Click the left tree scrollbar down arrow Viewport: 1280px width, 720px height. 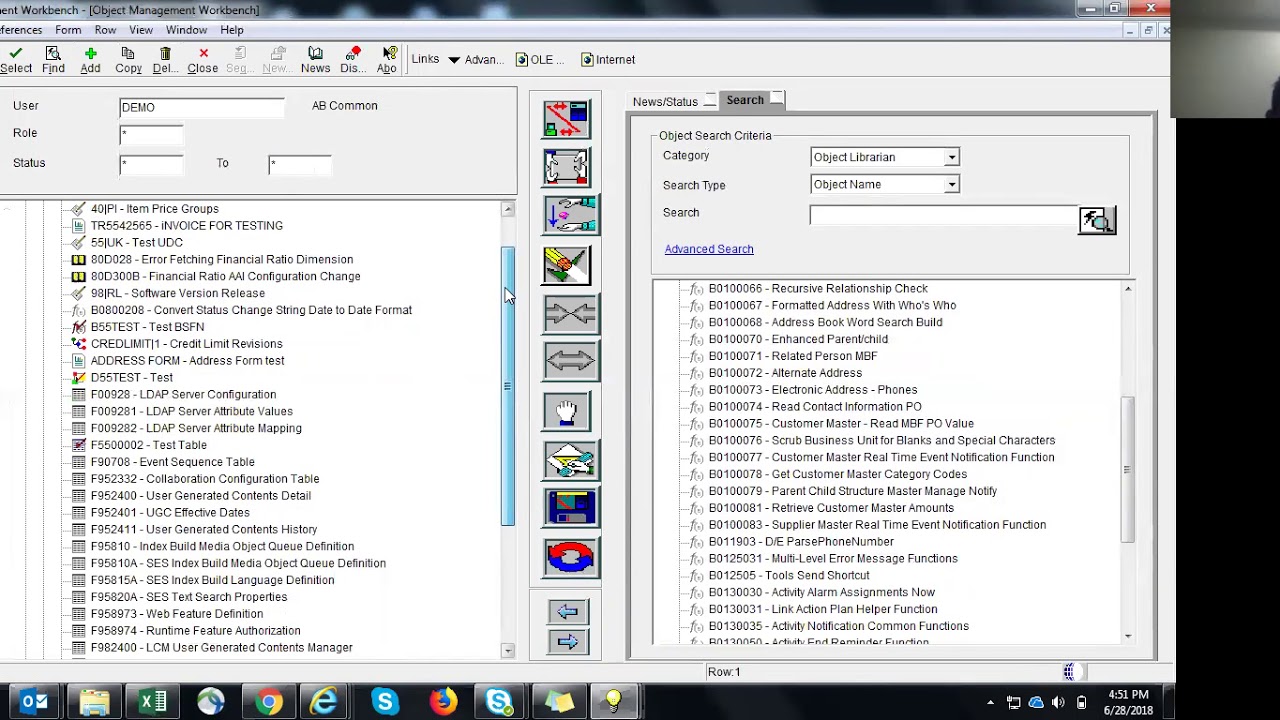(x=508, y=651)
